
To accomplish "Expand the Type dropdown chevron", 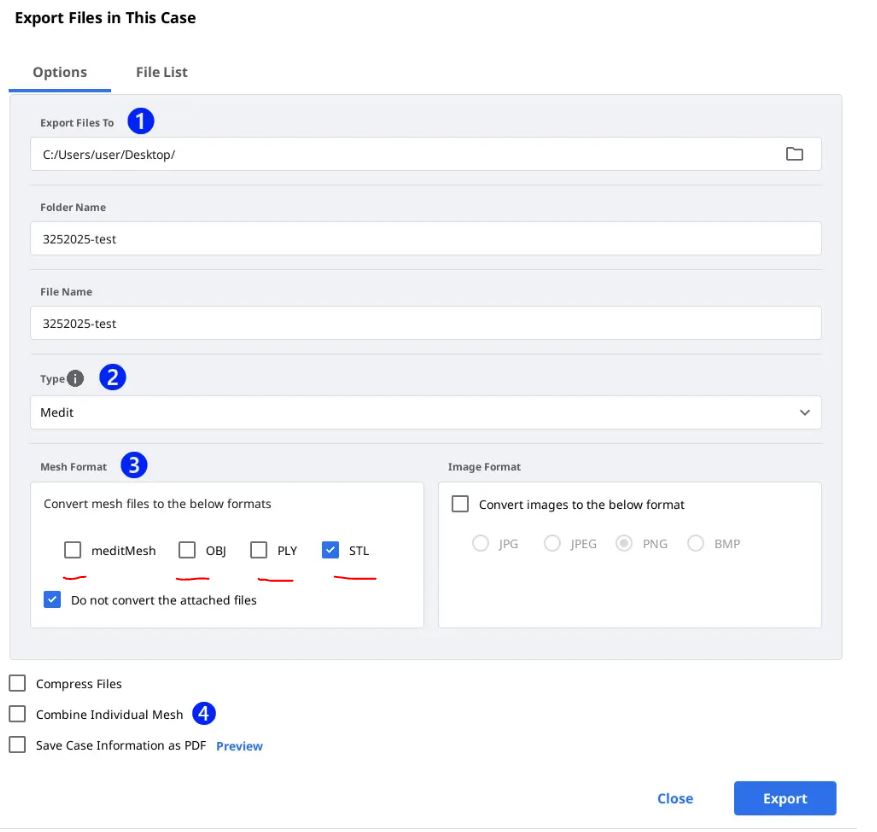I will [x=805, y=413].
